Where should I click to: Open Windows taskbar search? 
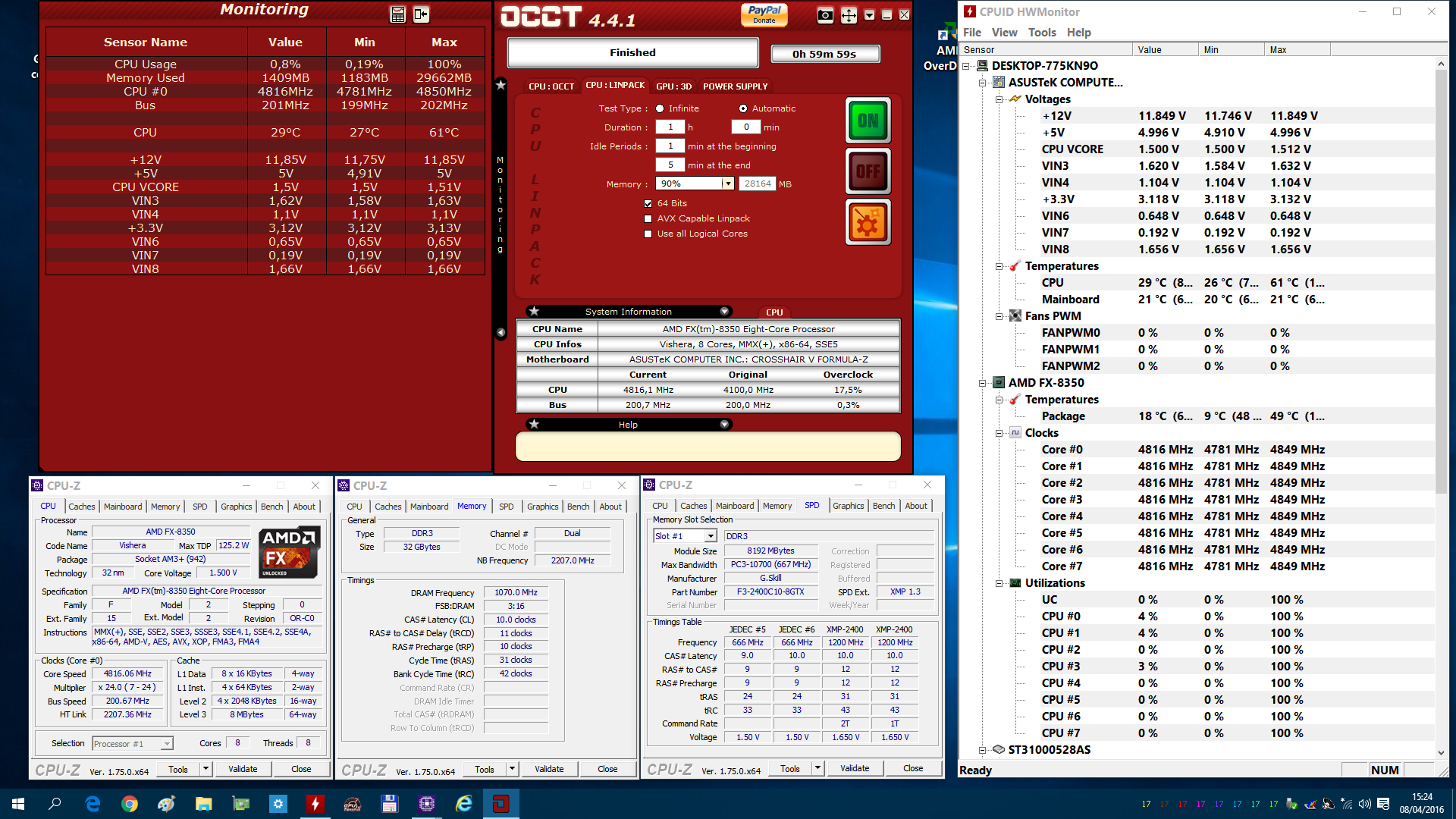click(55, 804)
